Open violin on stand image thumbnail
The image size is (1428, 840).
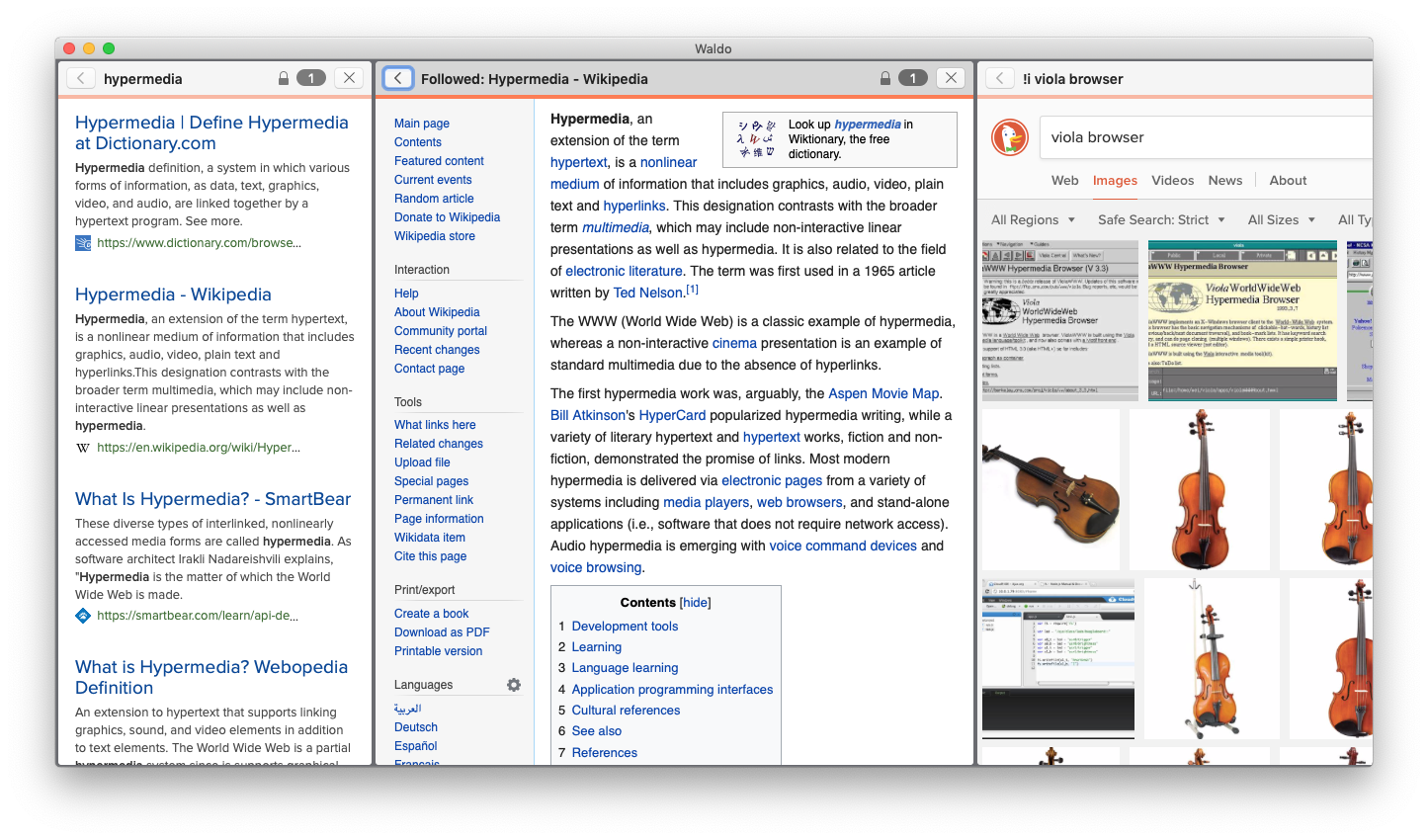click(1212, 659)
